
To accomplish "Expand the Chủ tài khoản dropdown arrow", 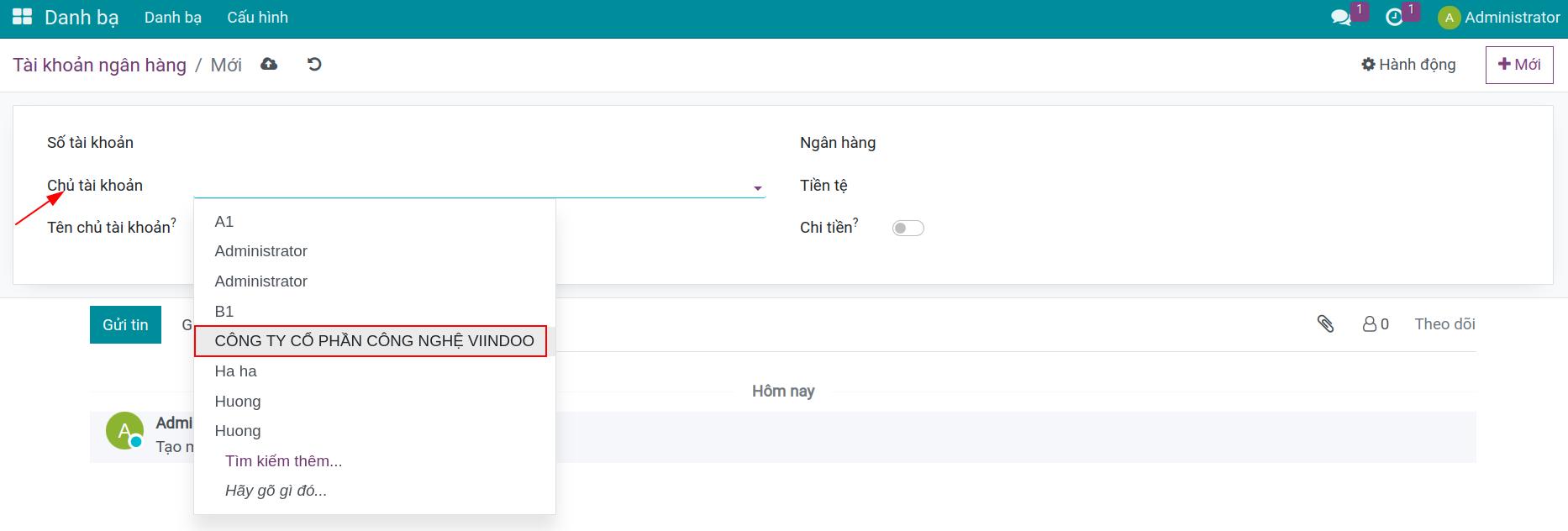I will coord(758,188).
